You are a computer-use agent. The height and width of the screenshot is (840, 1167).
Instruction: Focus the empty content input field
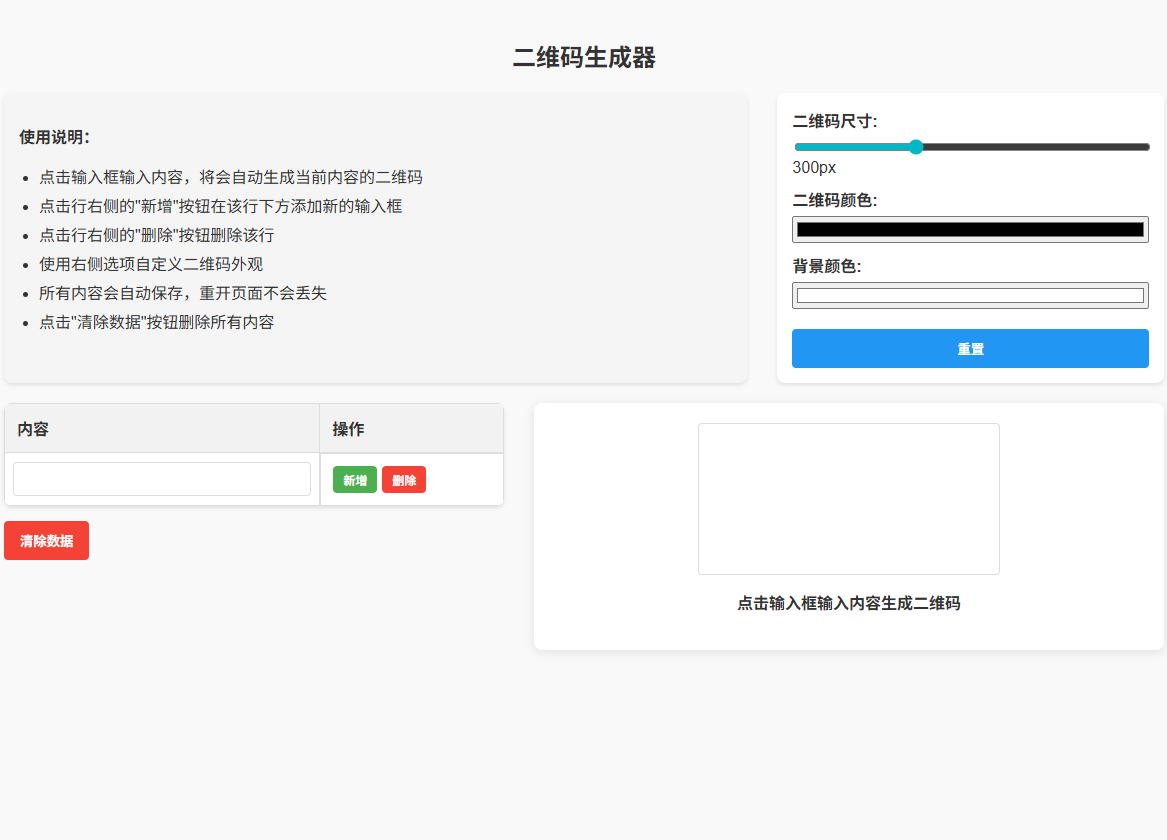[x=162, y=479]
